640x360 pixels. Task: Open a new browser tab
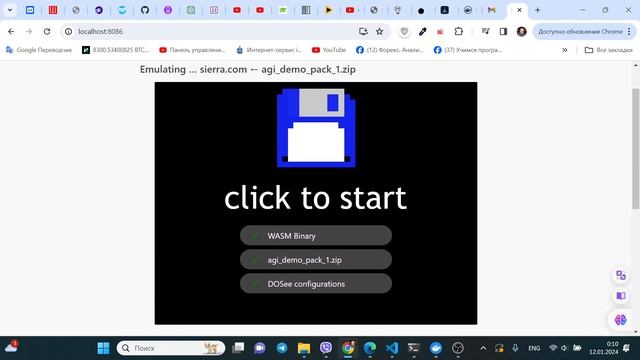[538, 10]
